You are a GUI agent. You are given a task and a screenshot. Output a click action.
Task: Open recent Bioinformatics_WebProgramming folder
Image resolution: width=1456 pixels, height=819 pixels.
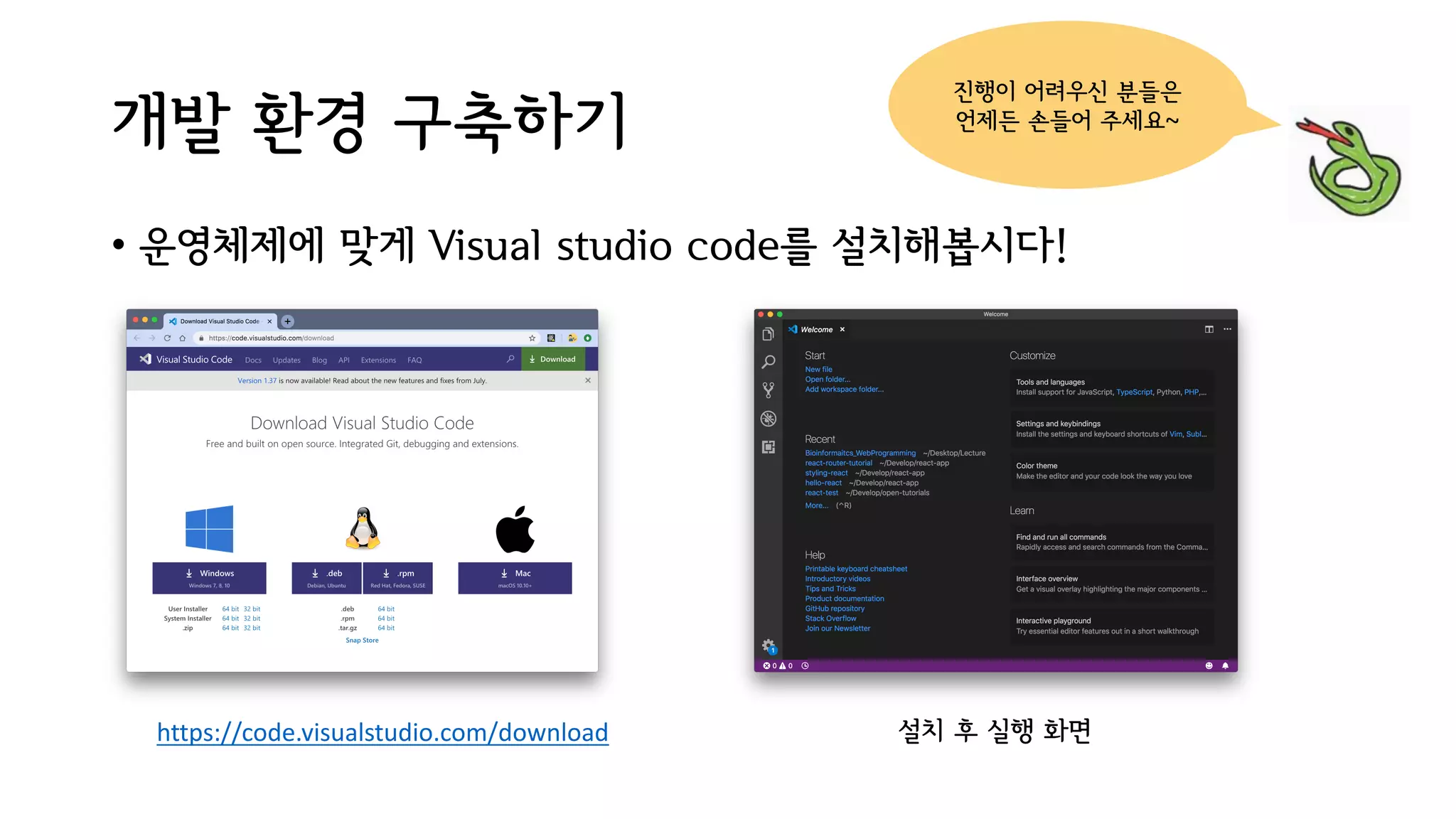tap(860, 453)
